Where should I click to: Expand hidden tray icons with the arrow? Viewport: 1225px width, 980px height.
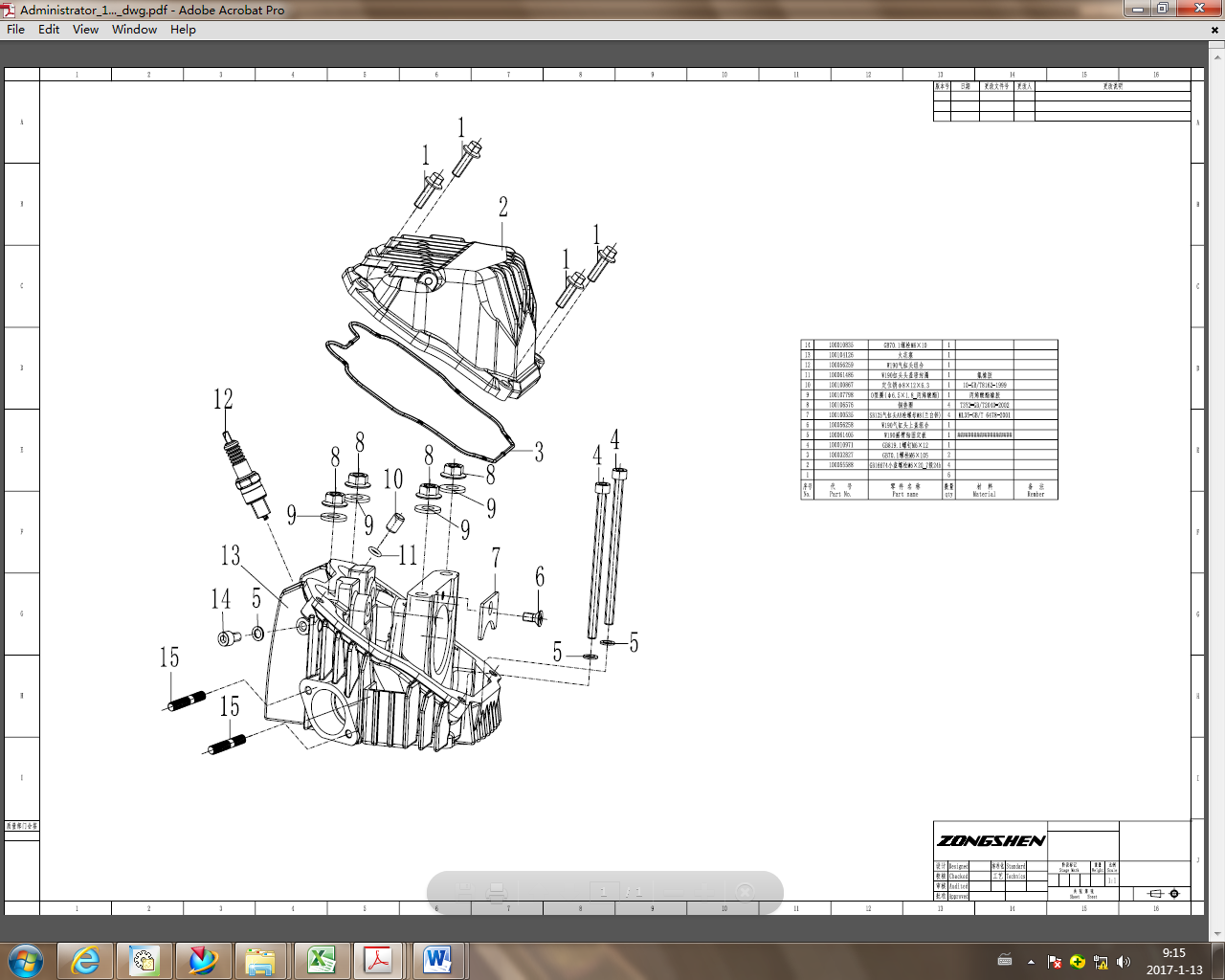[1031, 961]
